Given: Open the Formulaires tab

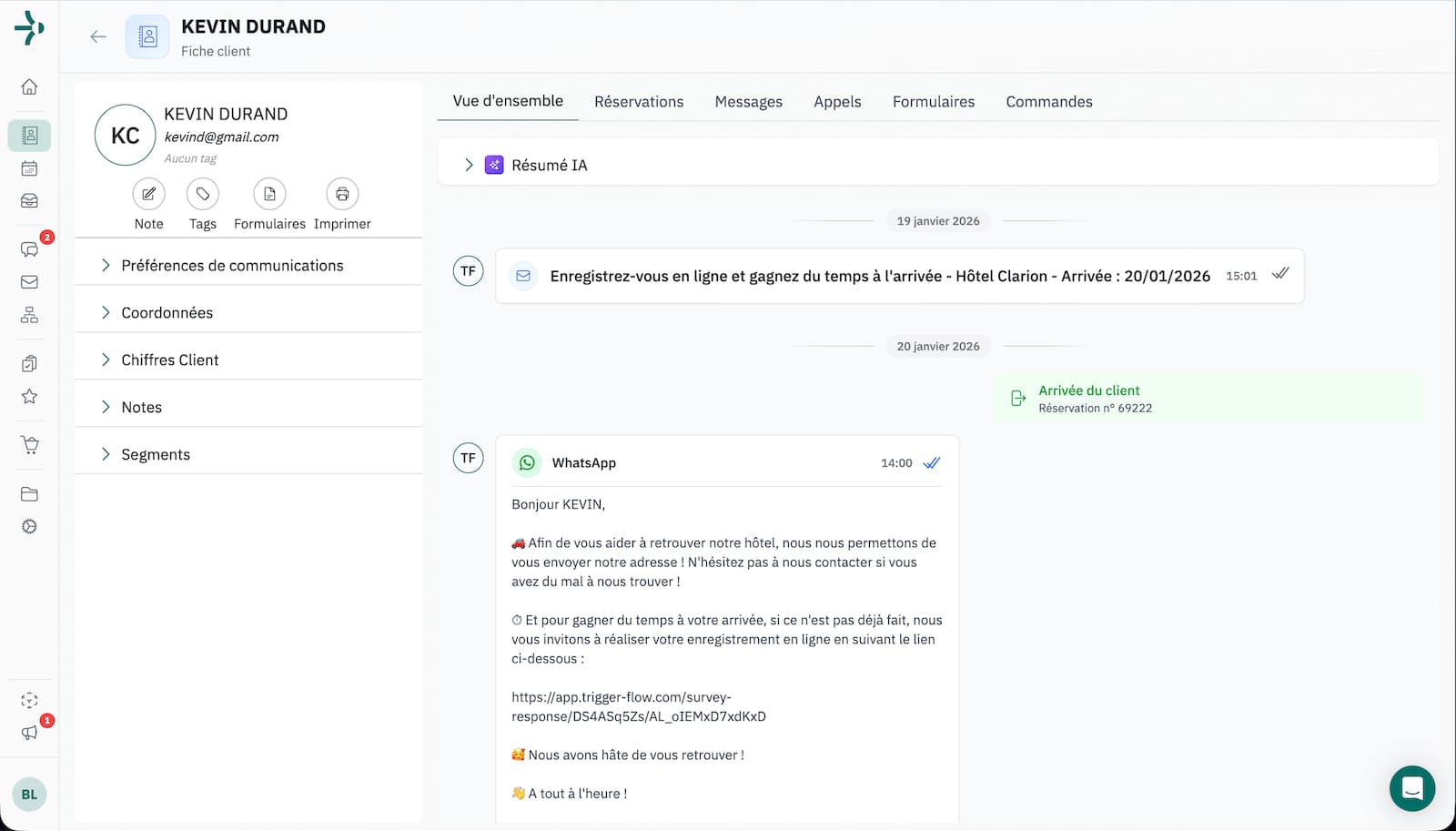Looking at the screenshot, I should [934, 101].
